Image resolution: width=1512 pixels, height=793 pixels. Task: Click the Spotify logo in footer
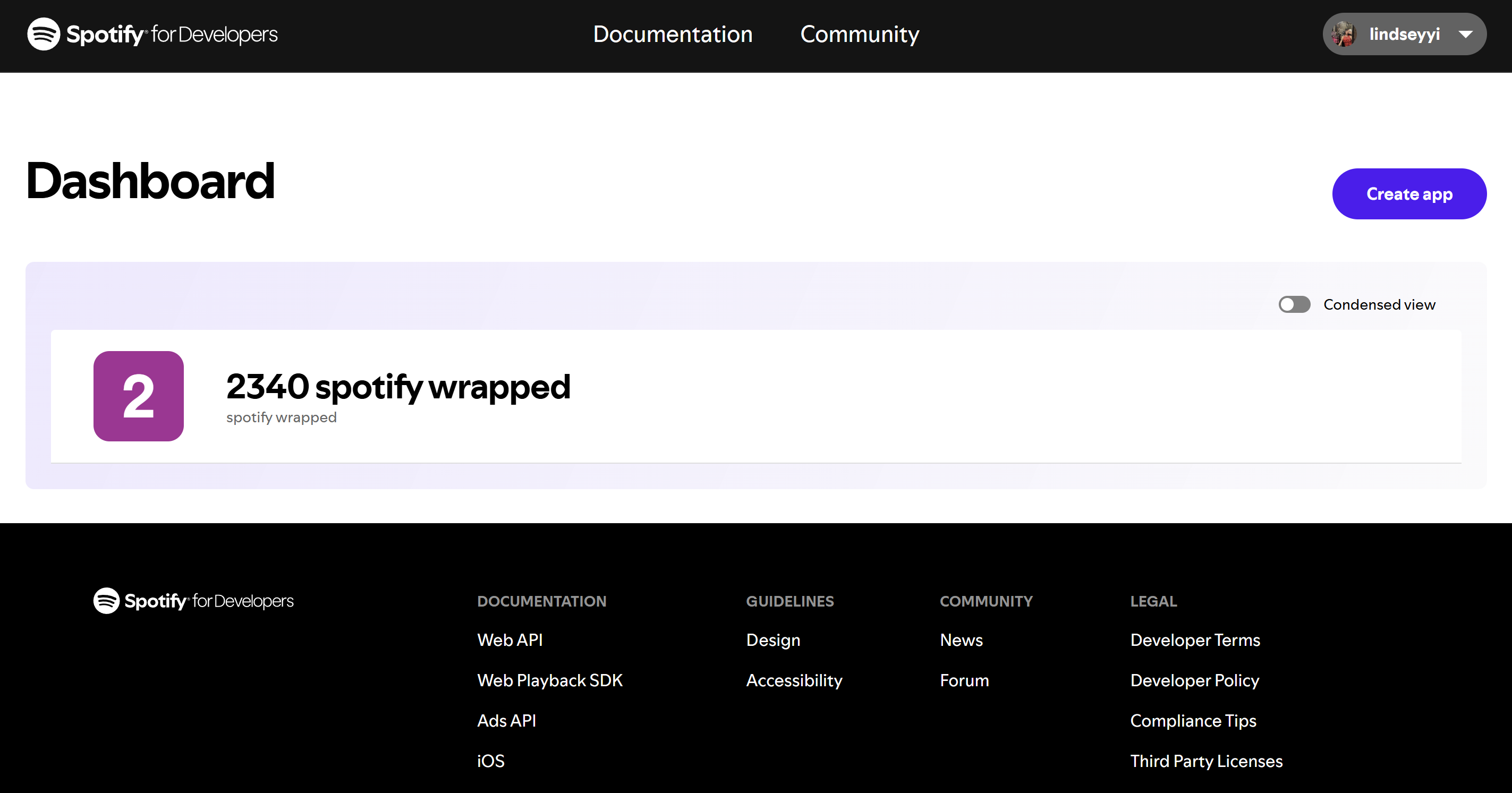[x=106, y=601]
